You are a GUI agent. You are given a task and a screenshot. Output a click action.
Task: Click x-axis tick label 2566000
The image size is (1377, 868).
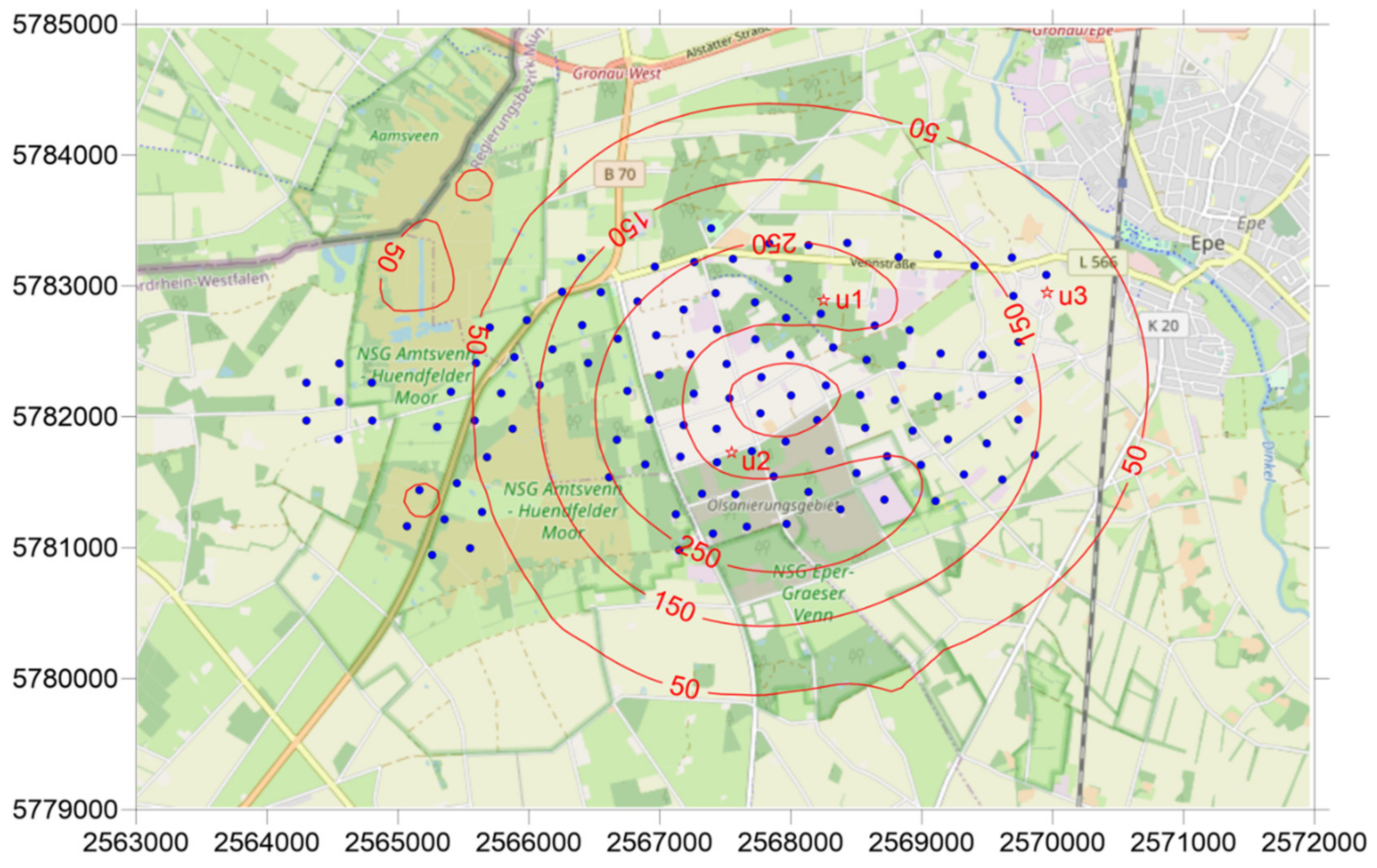coord(528,843)
